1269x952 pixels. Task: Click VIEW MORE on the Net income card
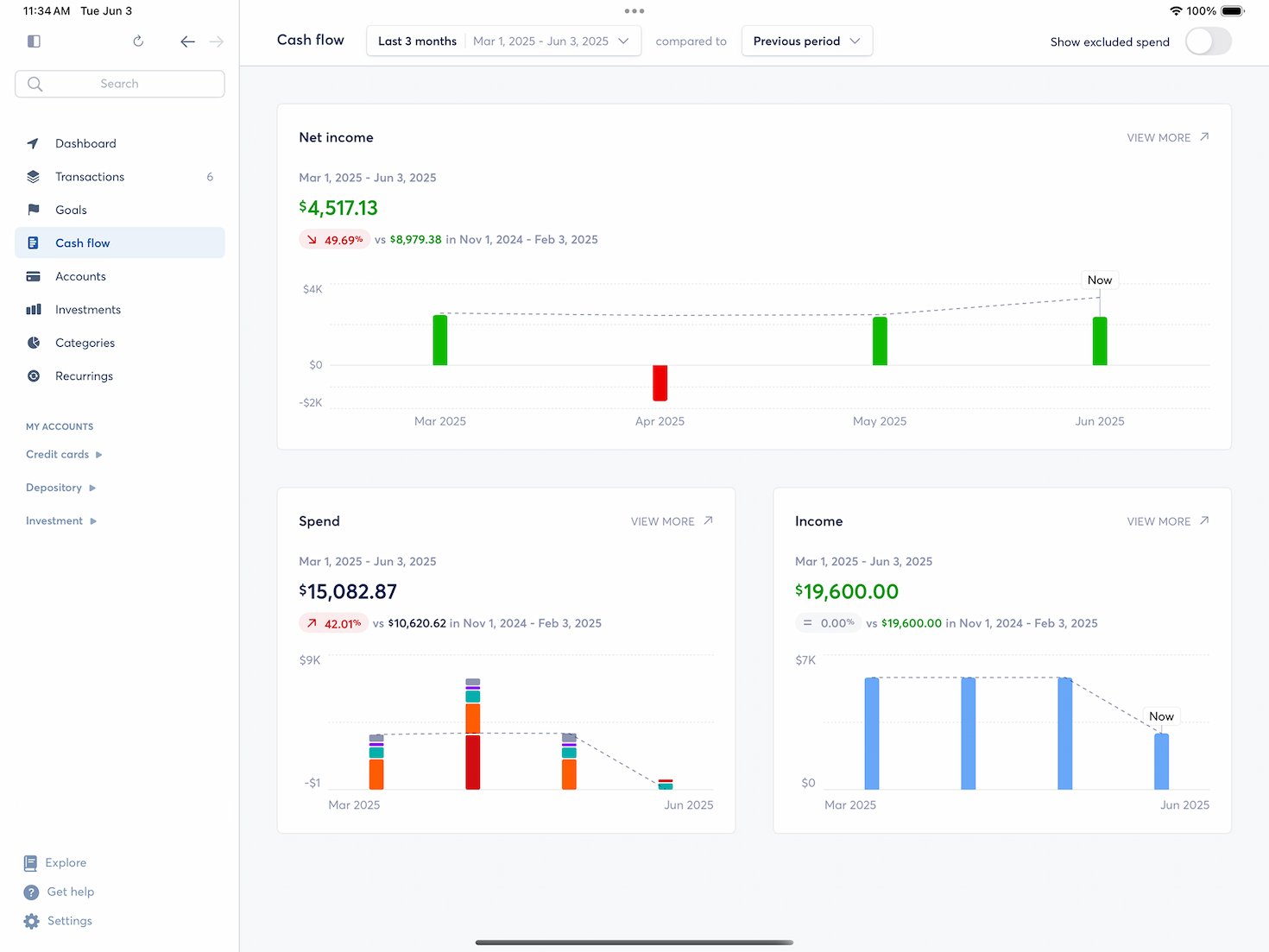[x=1166, y=137]
